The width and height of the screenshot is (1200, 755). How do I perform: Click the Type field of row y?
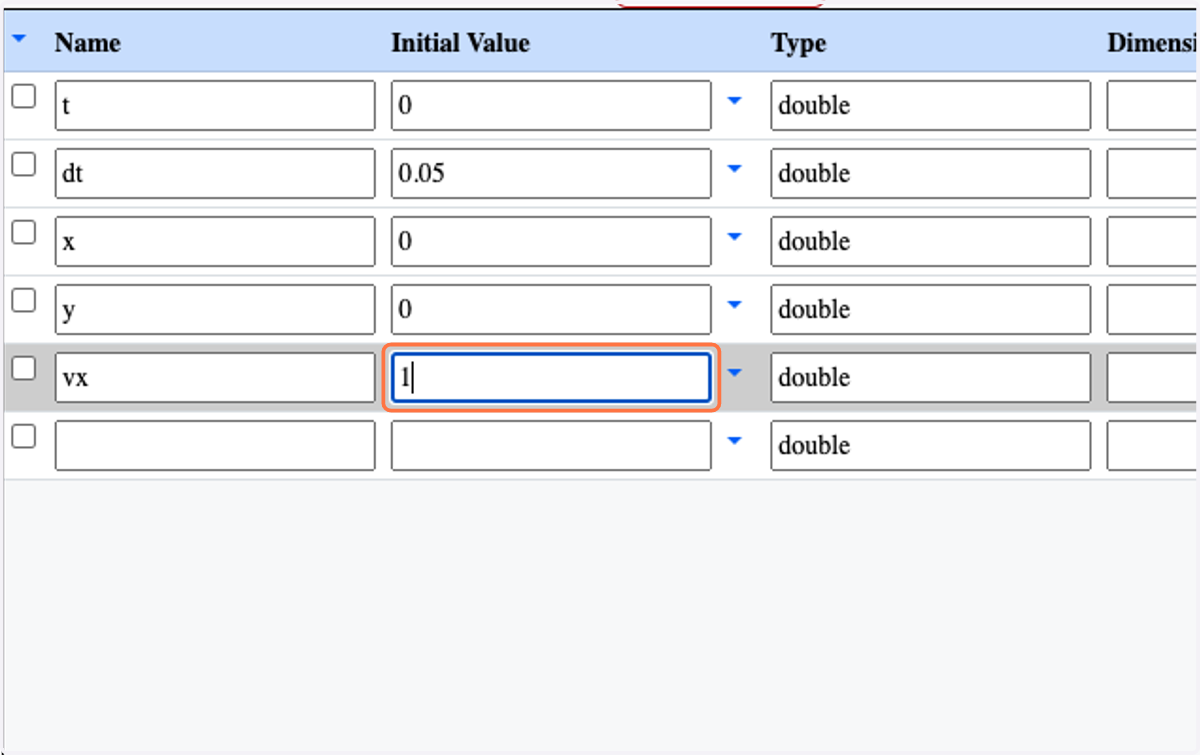[931, 309]
